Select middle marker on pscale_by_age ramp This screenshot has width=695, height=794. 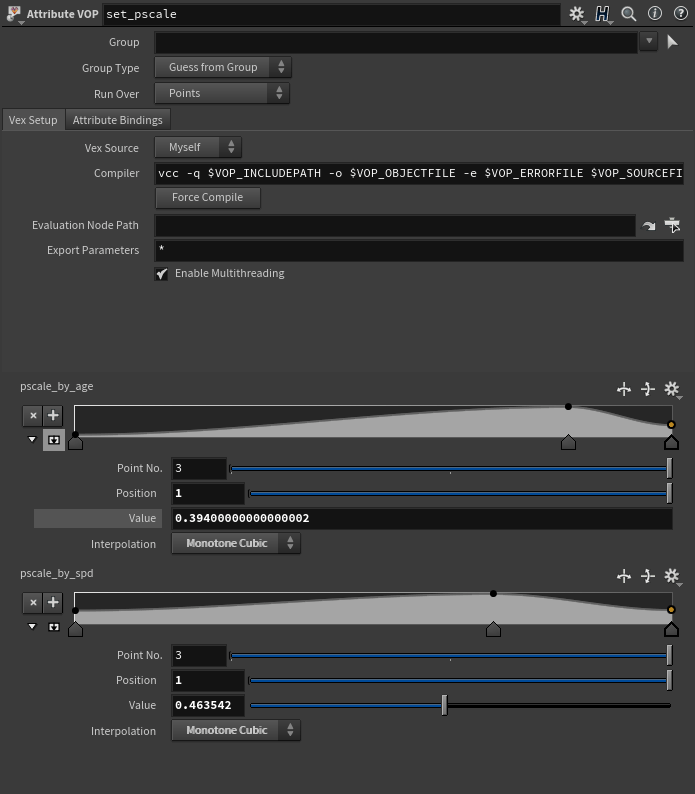tap(568, 442)
